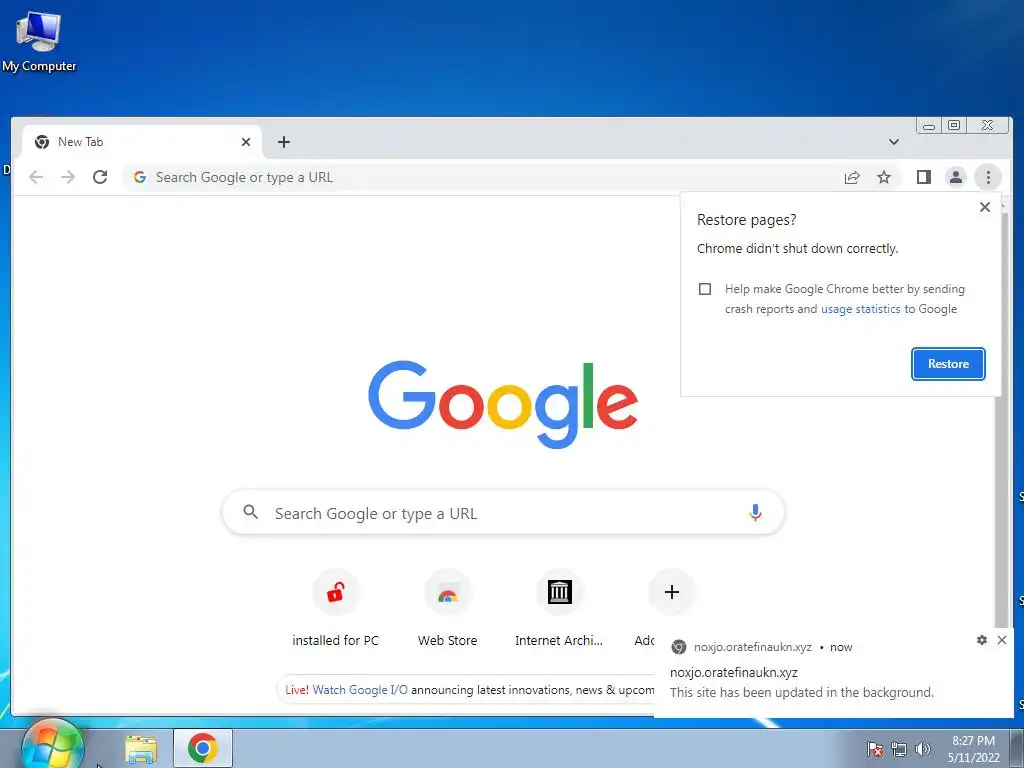Open the installed for PC shortcut
Viewport: 1024px width, 768px height.
pos(336,608)
